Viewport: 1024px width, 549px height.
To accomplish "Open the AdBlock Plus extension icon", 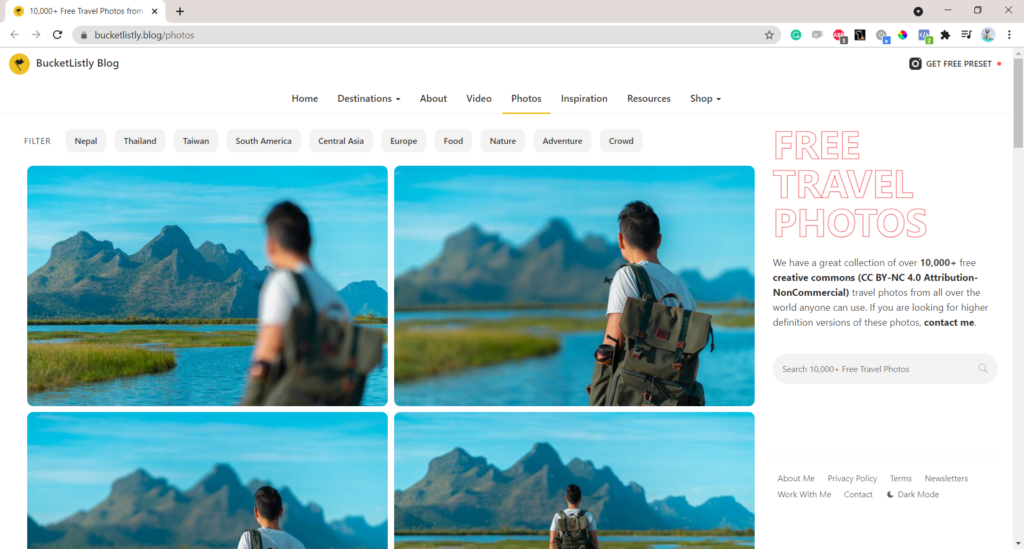I will (839, 35).
